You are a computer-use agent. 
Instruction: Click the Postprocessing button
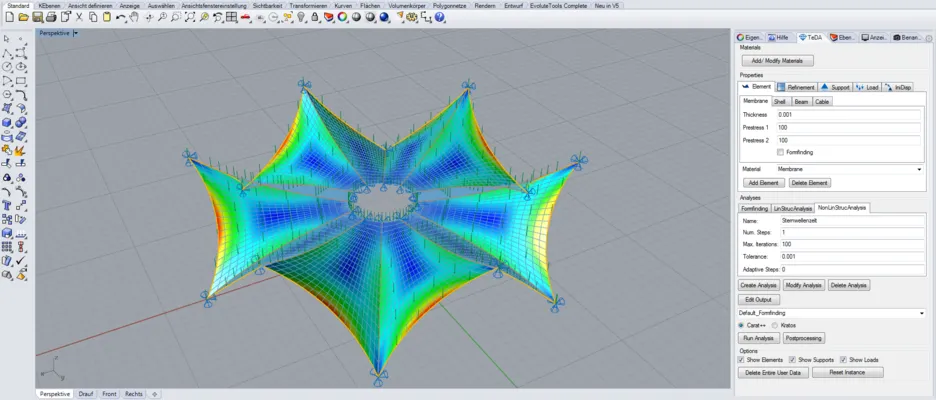(803, 338)
